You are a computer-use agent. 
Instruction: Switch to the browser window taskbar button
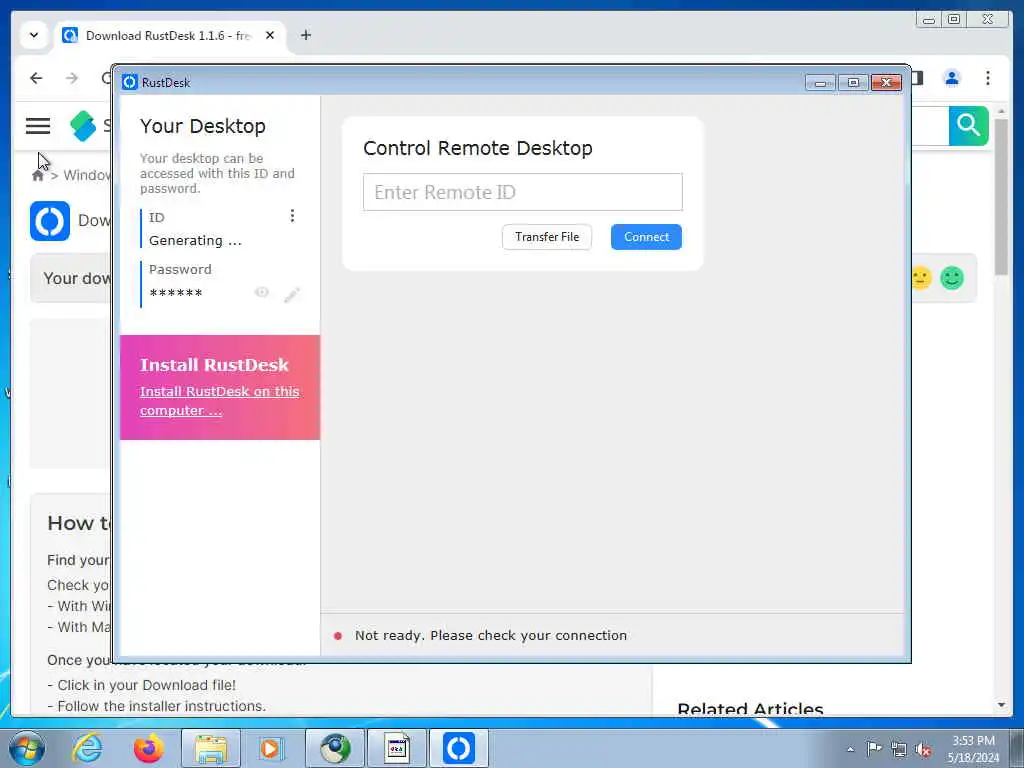point(335,748)
